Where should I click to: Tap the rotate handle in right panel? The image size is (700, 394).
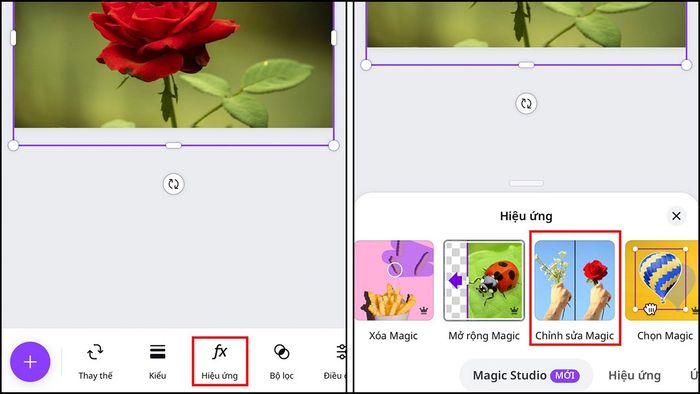(x=526, y=104)
